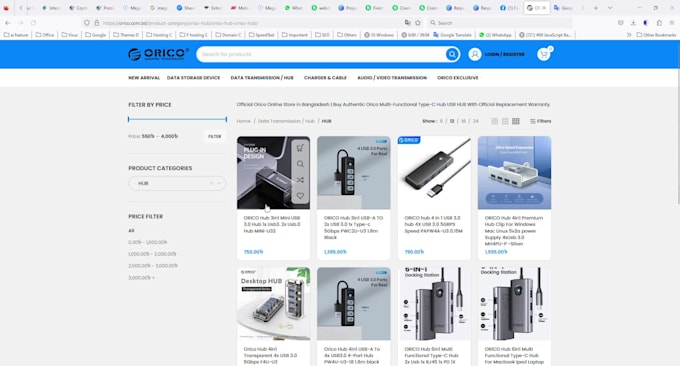Open the Premium Hub Clip Silver product image
Screen dimensions: 680x366
pyautogui.click(x=514, y=173)
